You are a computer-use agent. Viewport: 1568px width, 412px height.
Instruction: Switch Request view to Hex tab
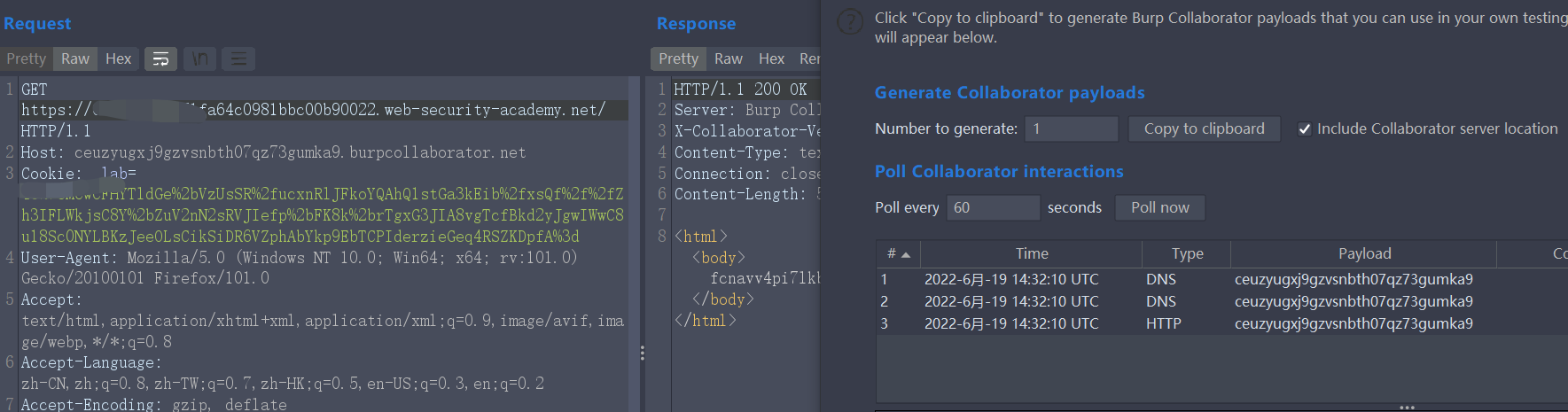[x=118, y=59]
